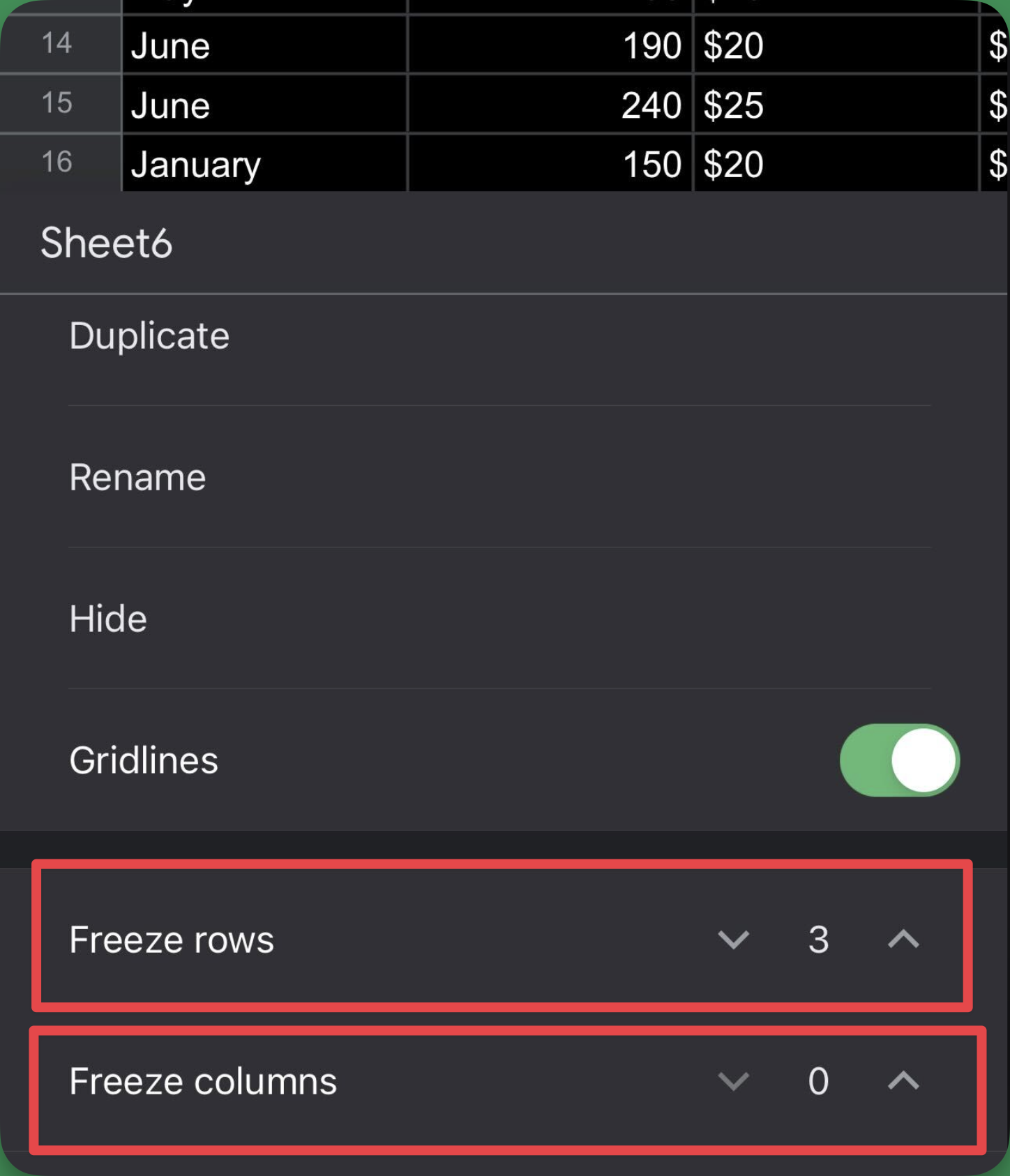Viewport: 1010px width, 1176px height.
Task: Click the Freeze rows label
Action: tap(171, 940)
